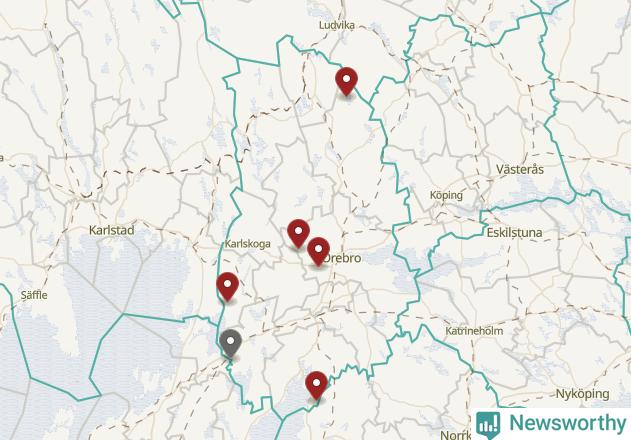
Task: Click the Köping town label
Action: 446,195
